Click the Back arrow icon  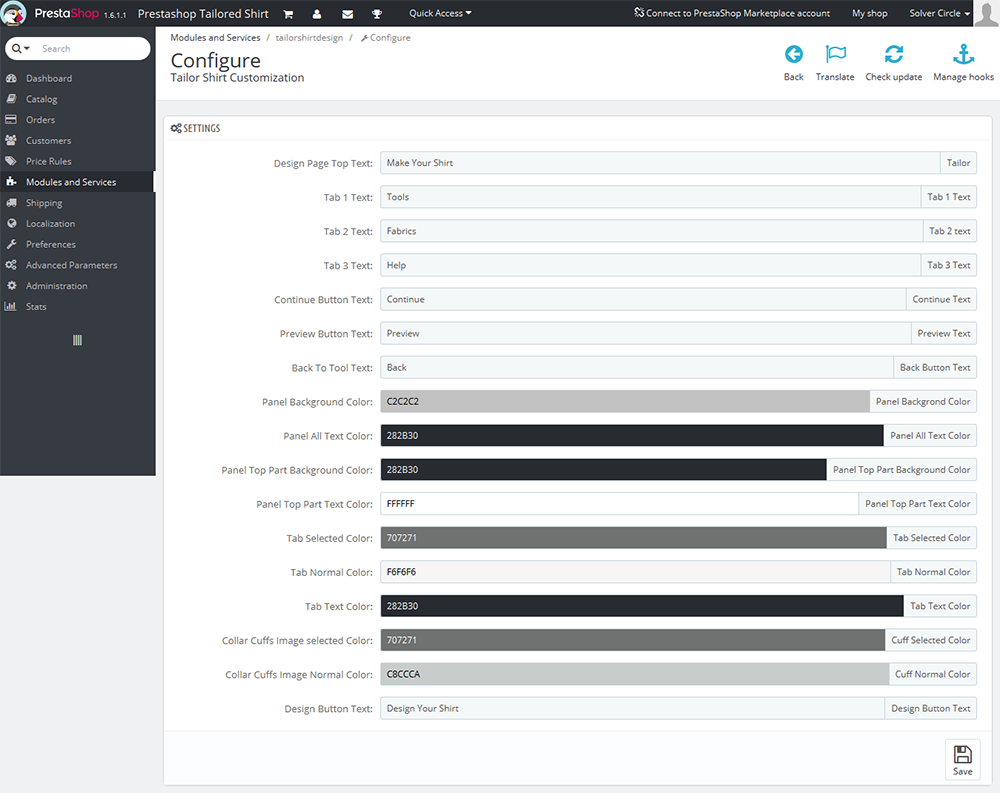[793, 54]
